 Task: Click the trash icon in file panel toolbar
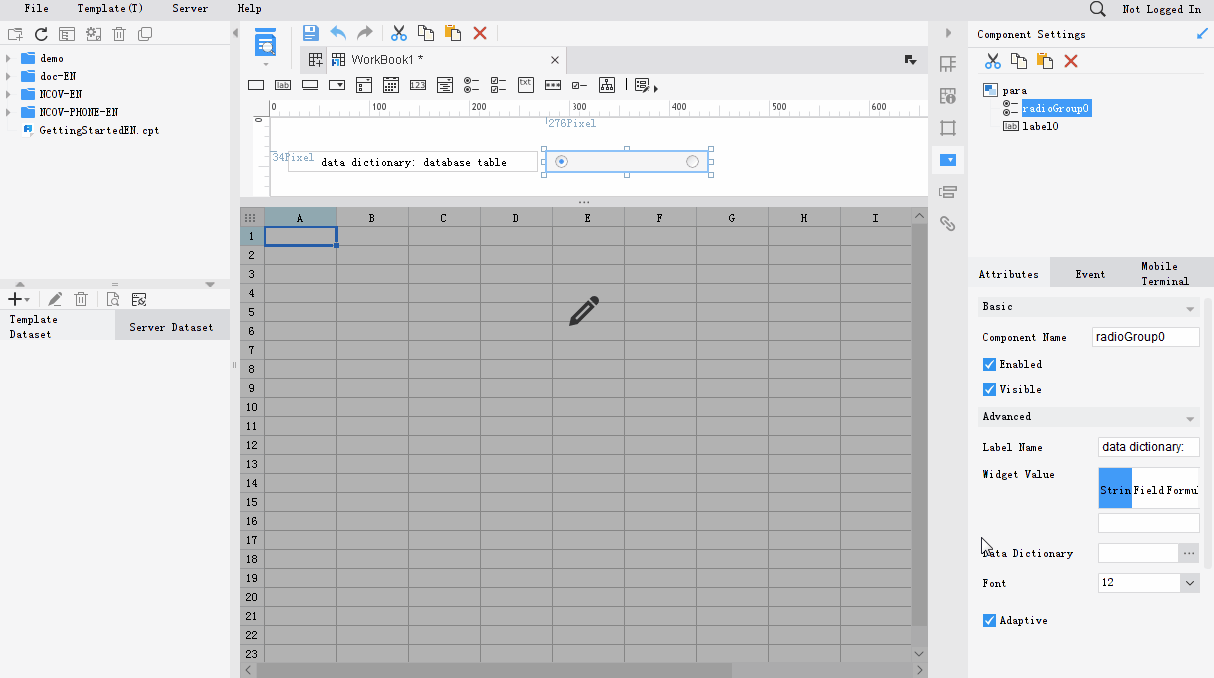(119, 34)
